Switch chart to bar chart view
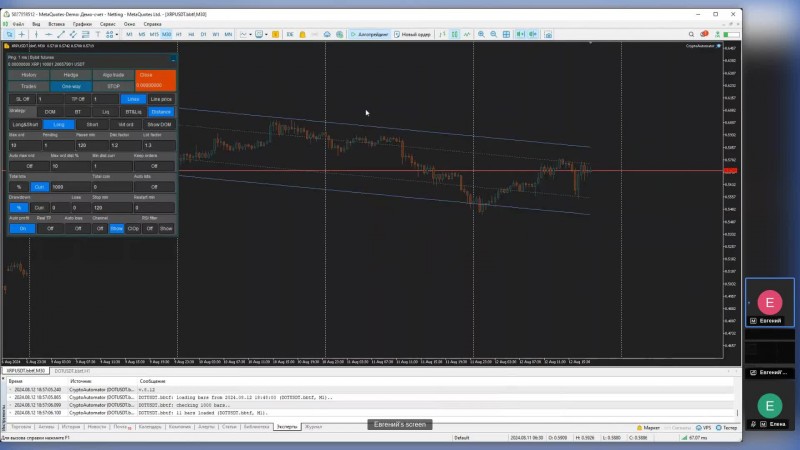The height and width of the screenshot is (450, 800). coord(442,34)
